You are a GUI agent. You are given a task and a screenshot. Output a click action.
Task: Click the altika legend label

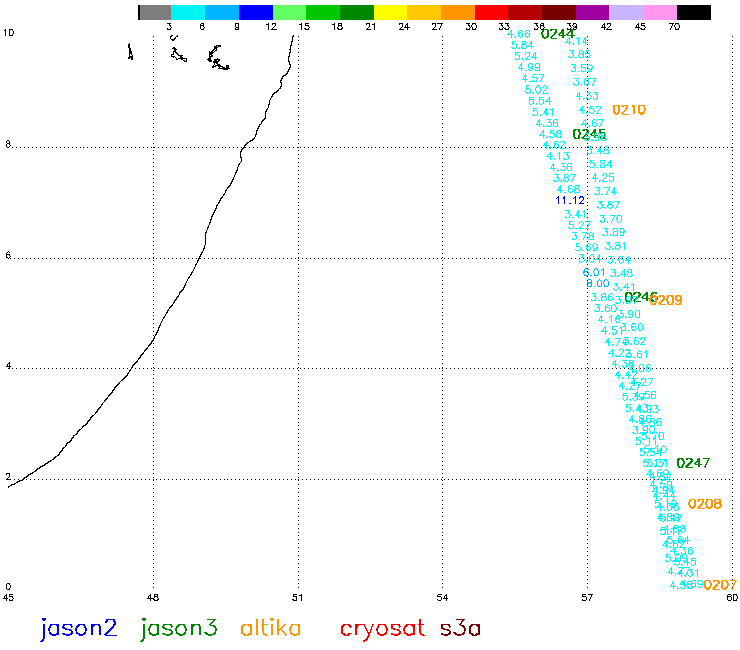tap(270, 628)
